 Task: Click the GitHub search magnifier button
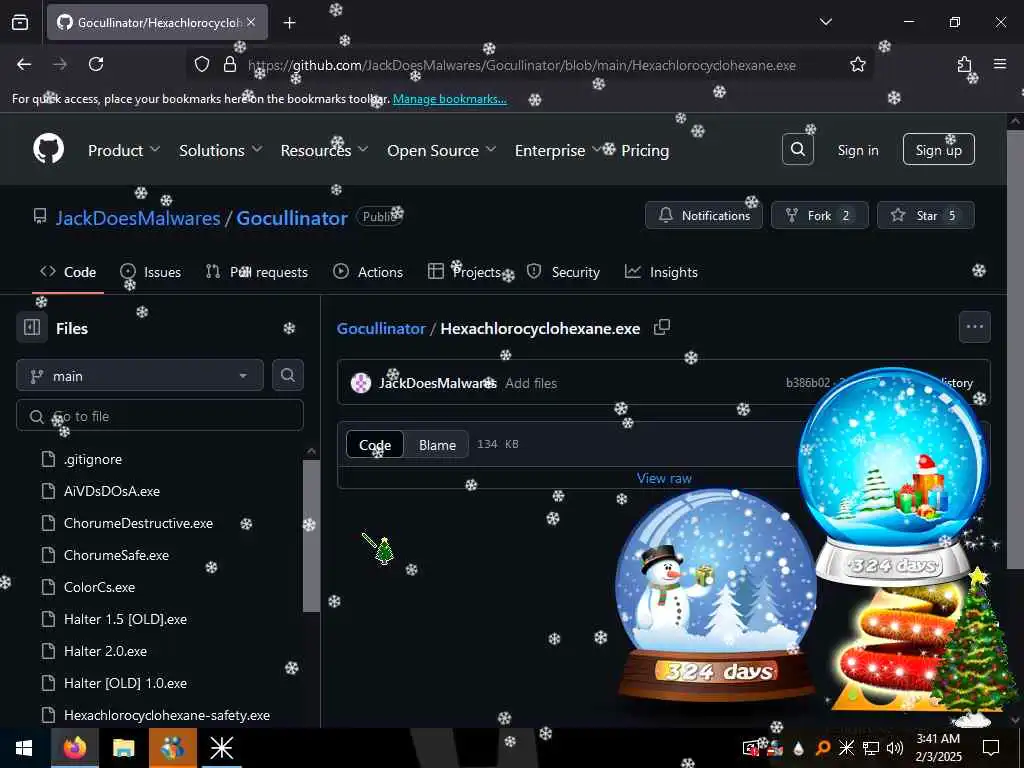click(797, 150)
